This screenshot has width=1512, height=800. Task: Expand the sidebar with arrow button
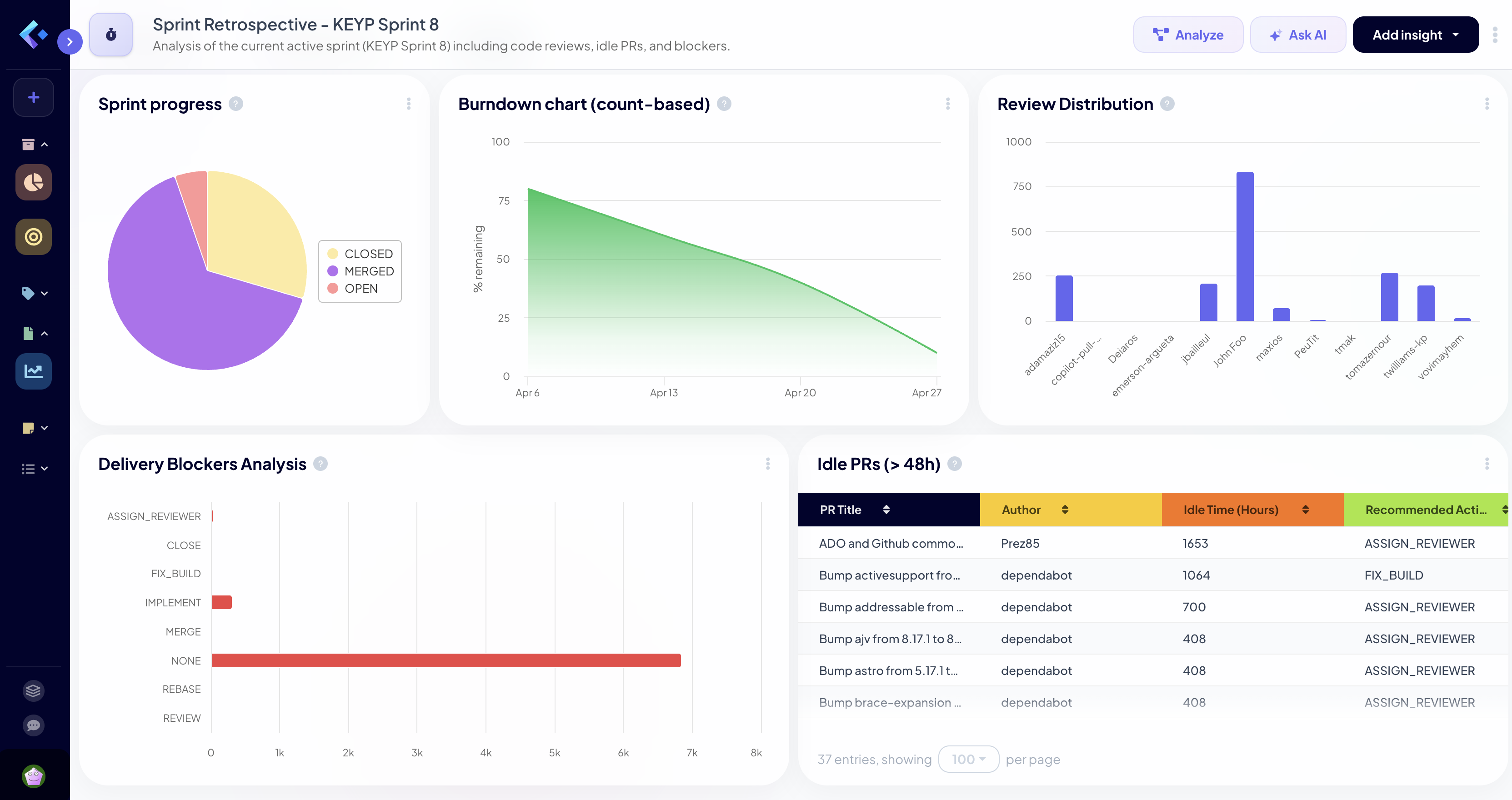pyautogui.click(x=70, y=42)
